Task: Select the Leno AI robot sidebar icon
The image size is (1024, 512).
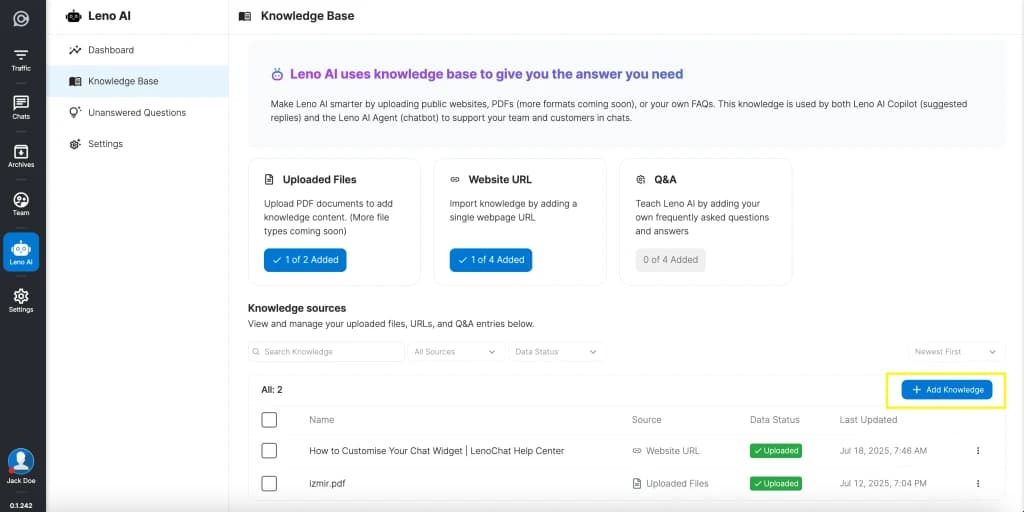Action: [21, 252]
